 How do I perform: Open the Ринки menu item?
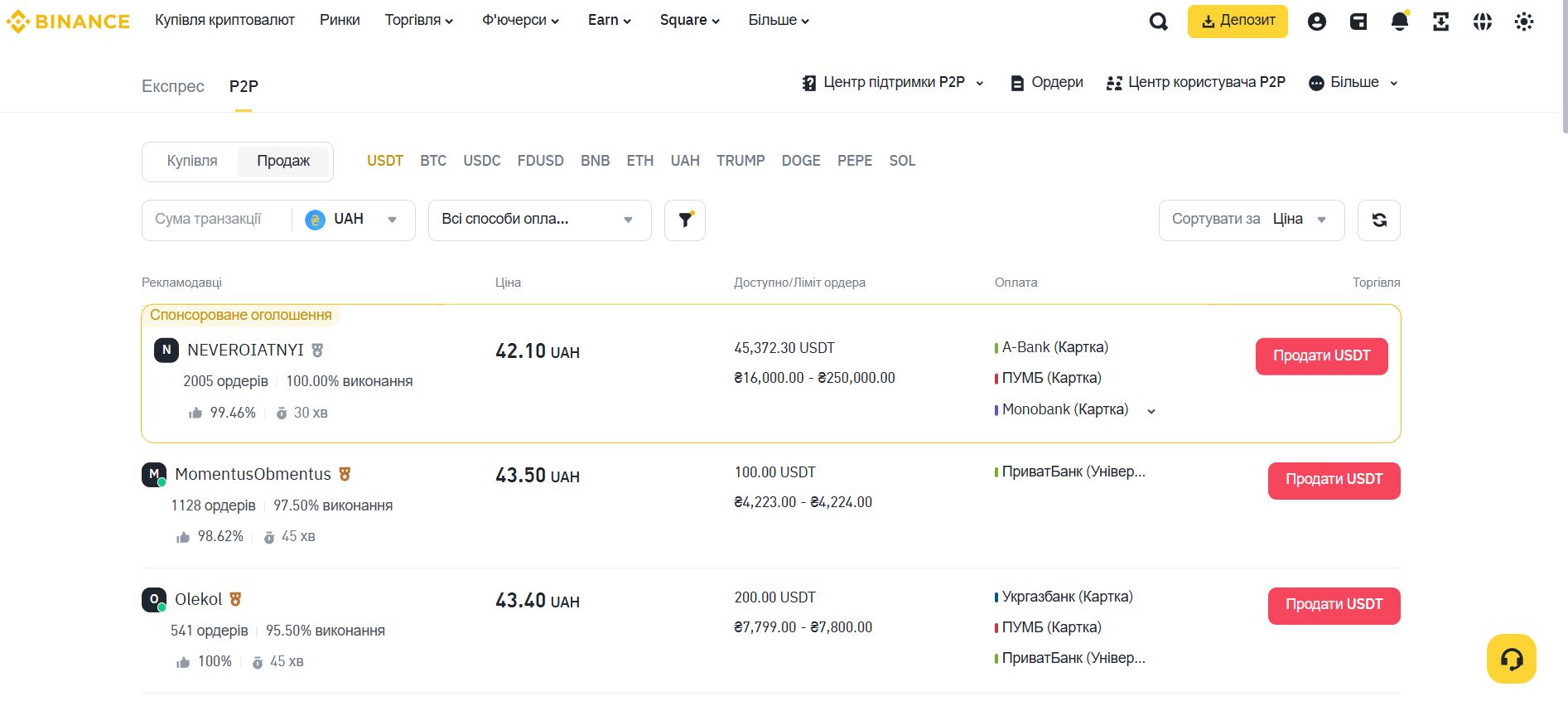[340, 20]
